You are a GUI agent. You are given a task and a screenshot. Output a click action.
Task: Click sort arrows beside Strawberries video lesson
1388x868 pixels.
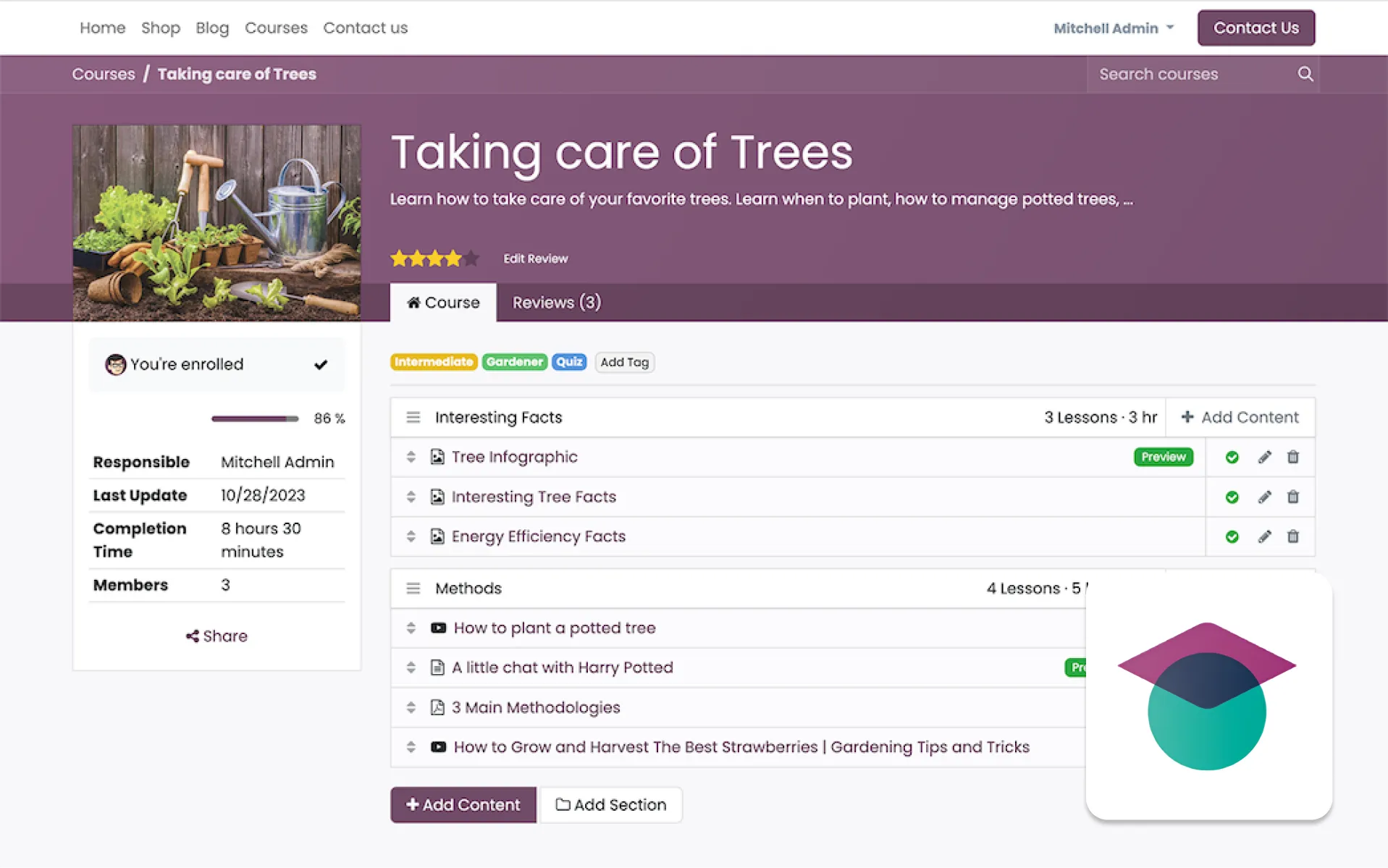[x=411, y=747]
